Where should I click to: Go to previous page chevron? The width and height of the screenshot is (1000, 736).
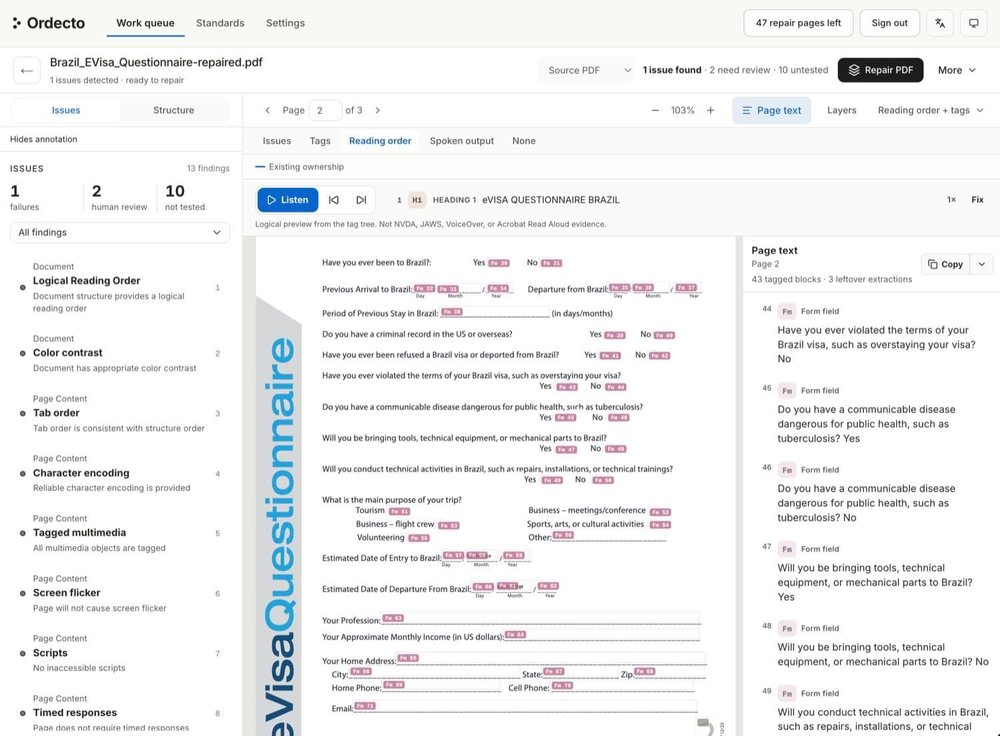pos(267,110)
